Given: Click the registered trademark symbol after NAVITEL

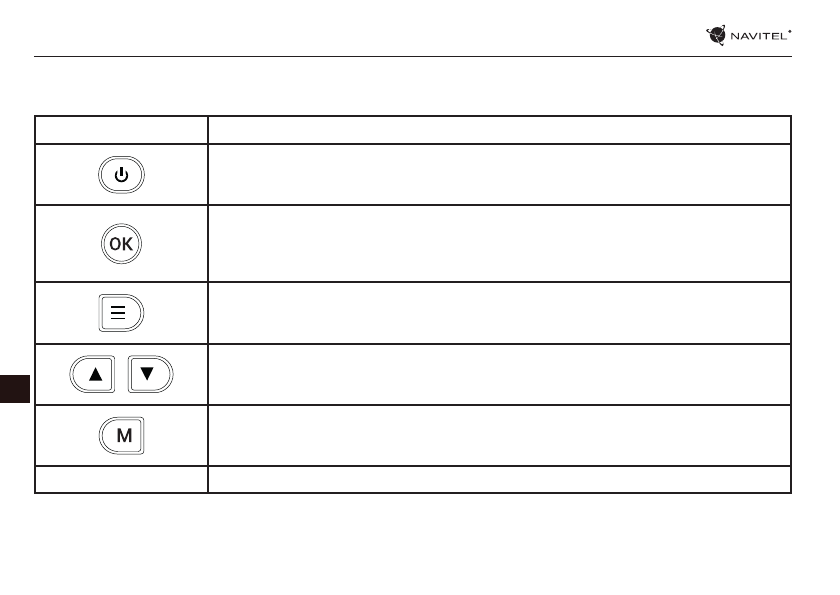Looking at the screenshot, I should pos(790,31).
